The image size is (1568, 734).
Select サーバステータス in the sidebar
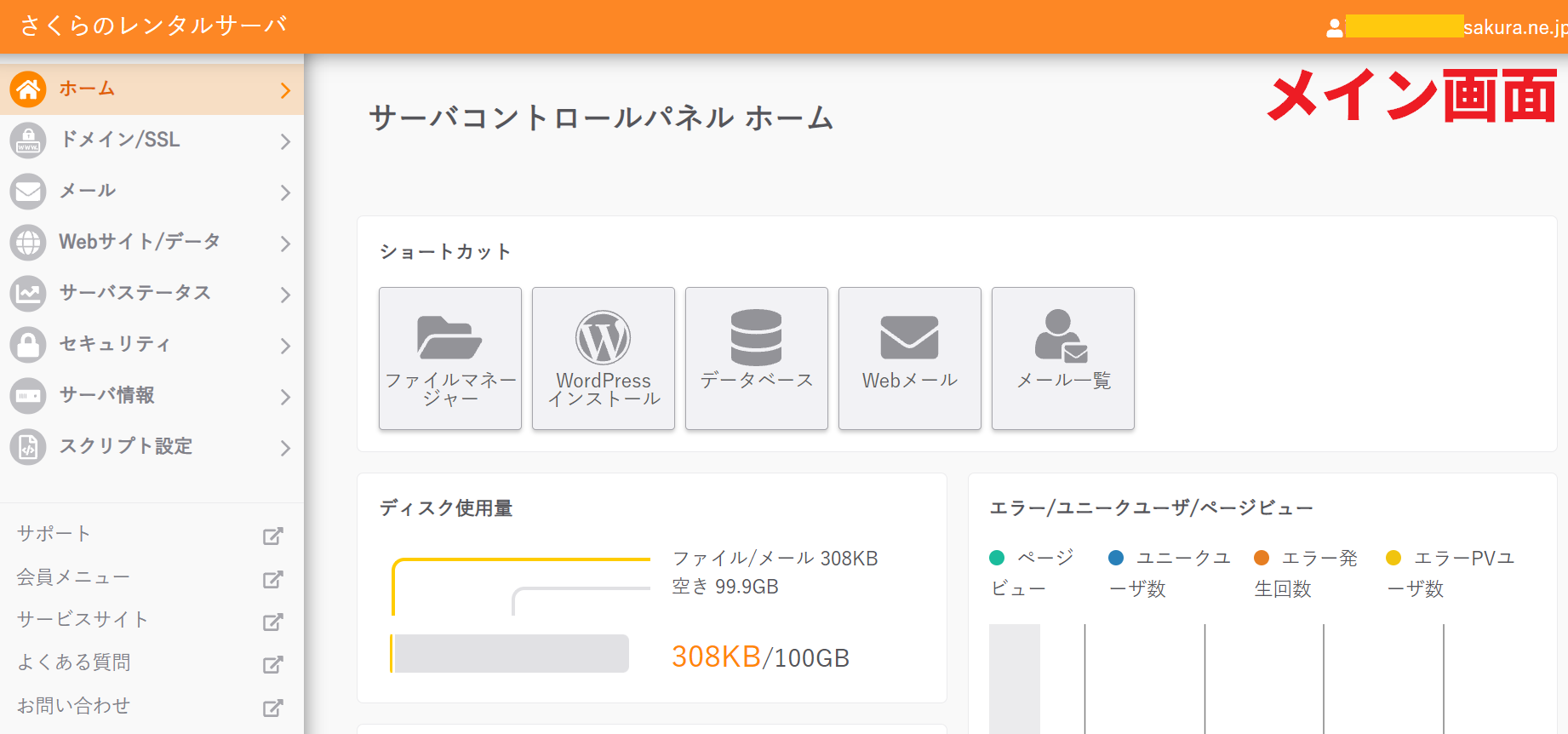(x=152, y=294)
